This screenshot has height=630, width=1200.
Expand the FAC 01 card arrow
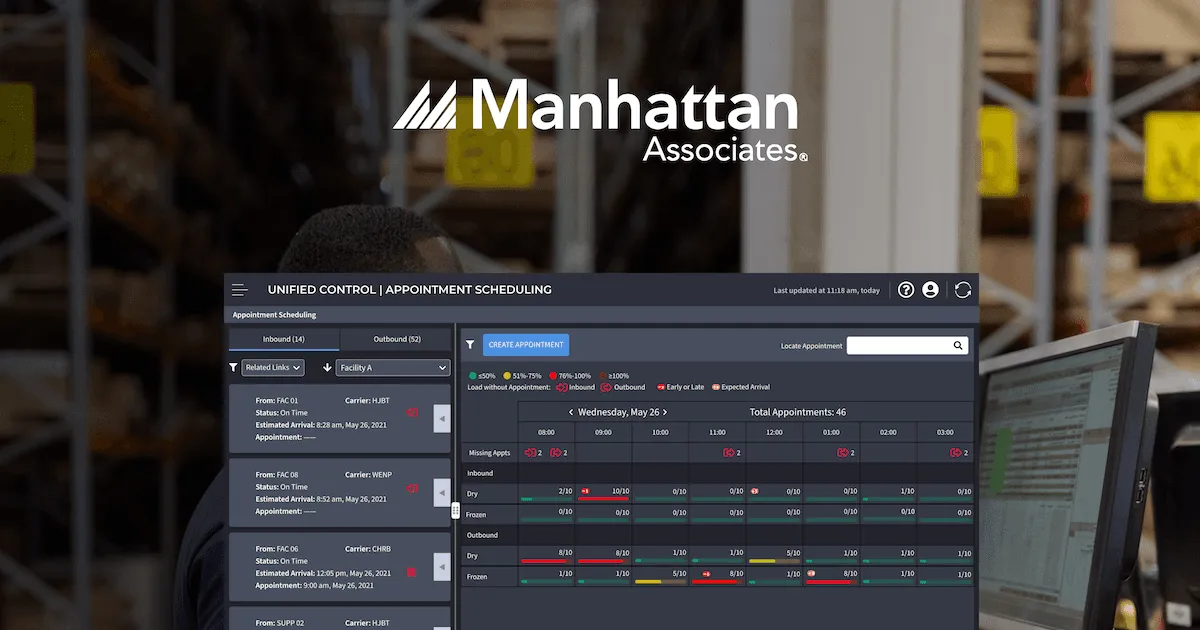coord(442,420)
